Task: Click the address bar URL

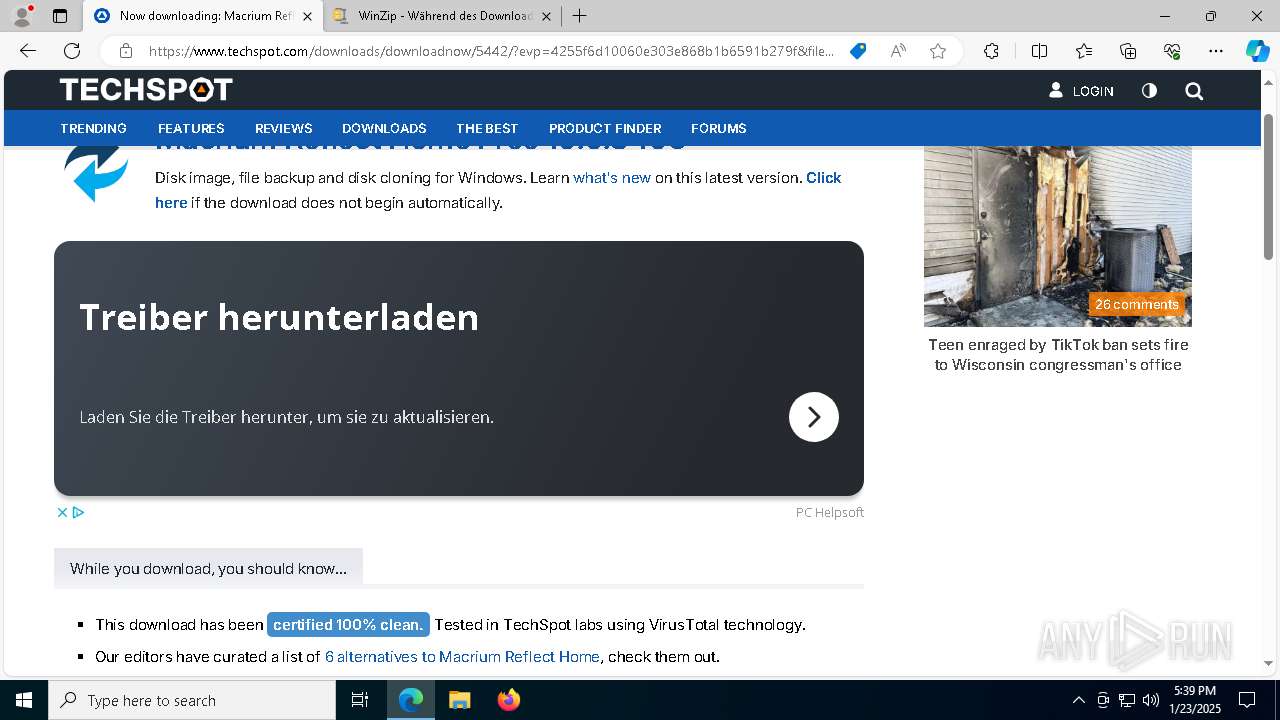Action: (x=490, y=51)
